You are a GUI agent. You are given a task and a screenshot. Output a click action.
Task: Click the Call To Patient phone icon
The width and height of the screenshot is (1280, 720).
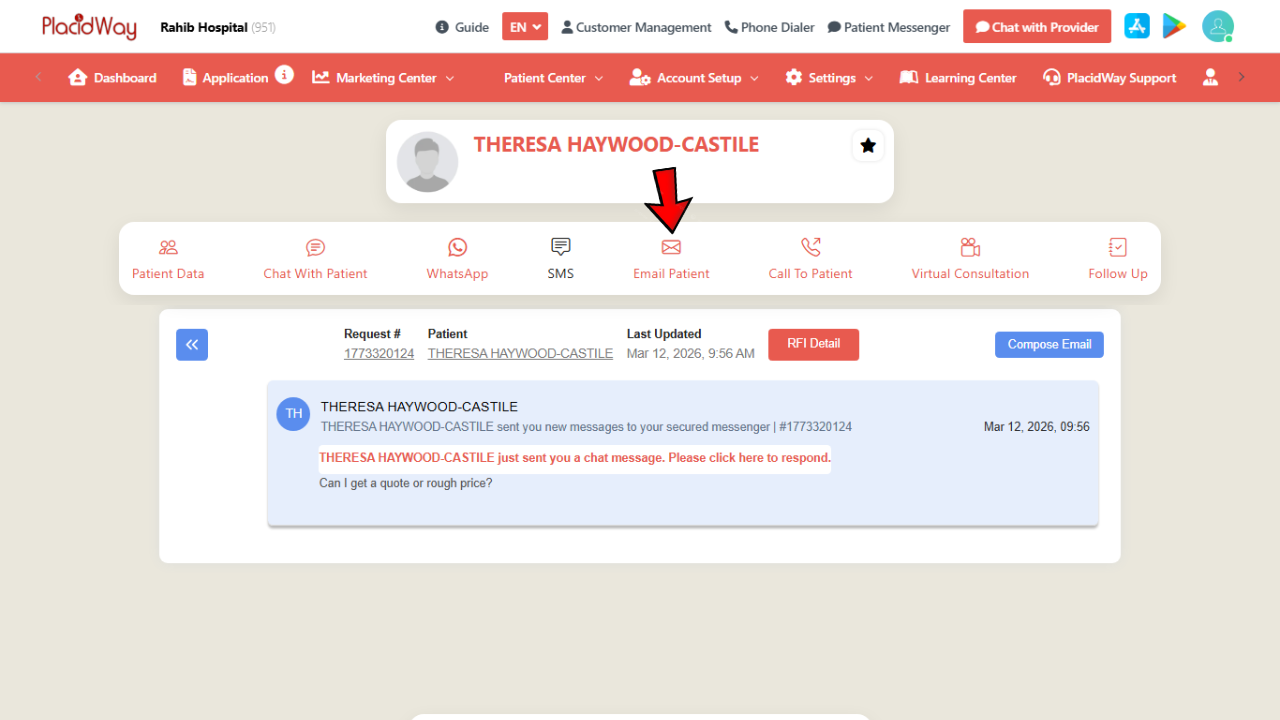tap(810, 247)
